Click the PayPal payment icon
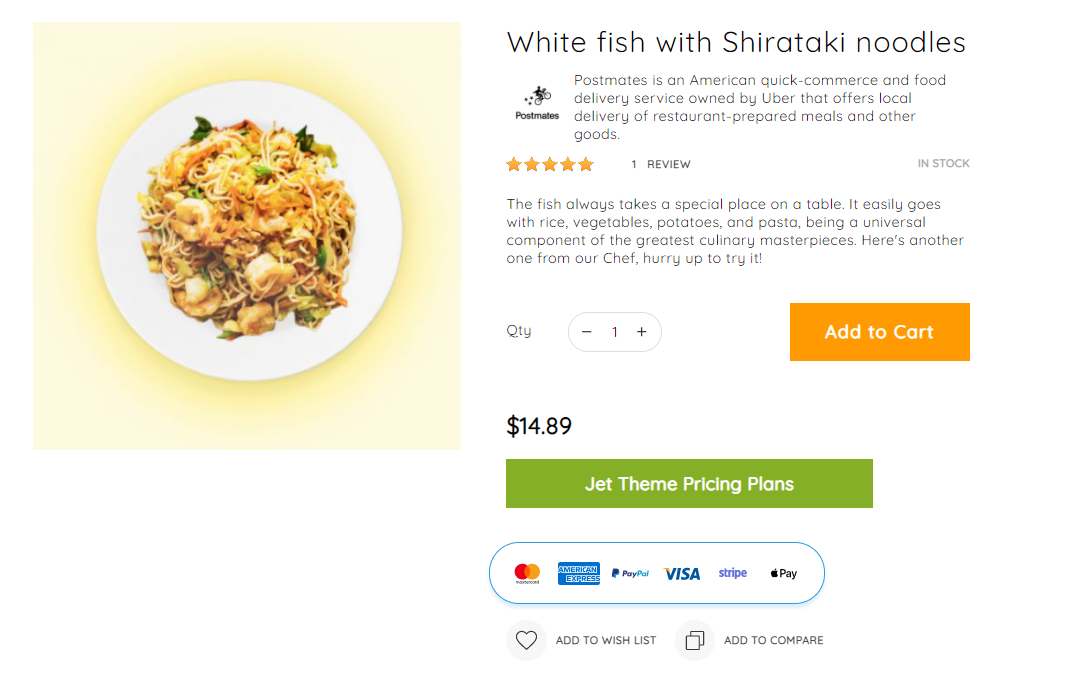The width and height of the screenshot is (1073, 676). click(x=630, y=573)
